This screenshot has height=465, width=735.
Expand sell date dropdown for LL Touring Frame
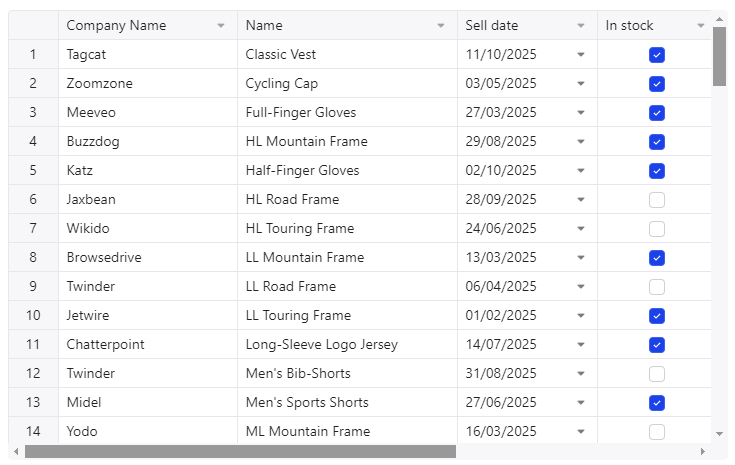click(x=581, y=316)
